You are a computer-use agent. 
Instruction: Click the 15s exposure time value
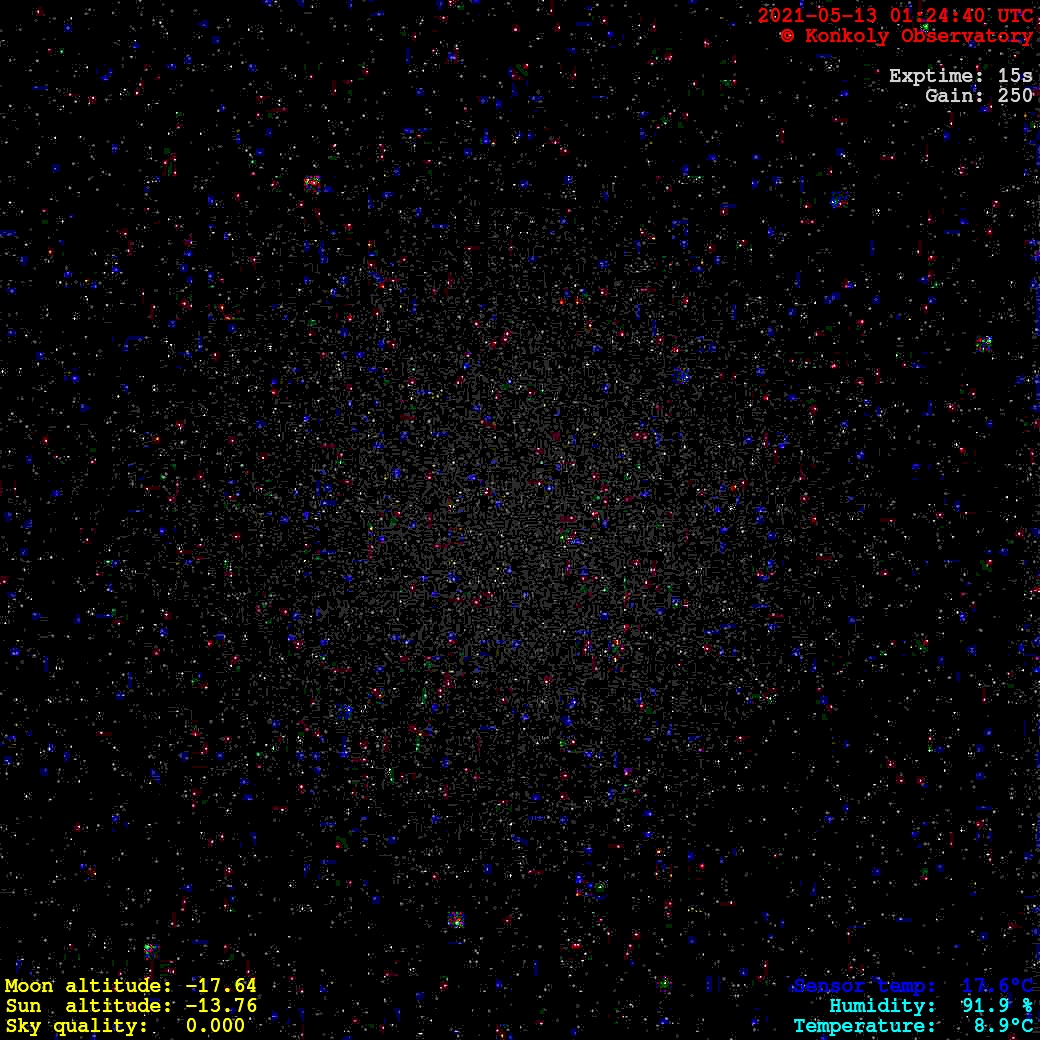[1015, 76]
